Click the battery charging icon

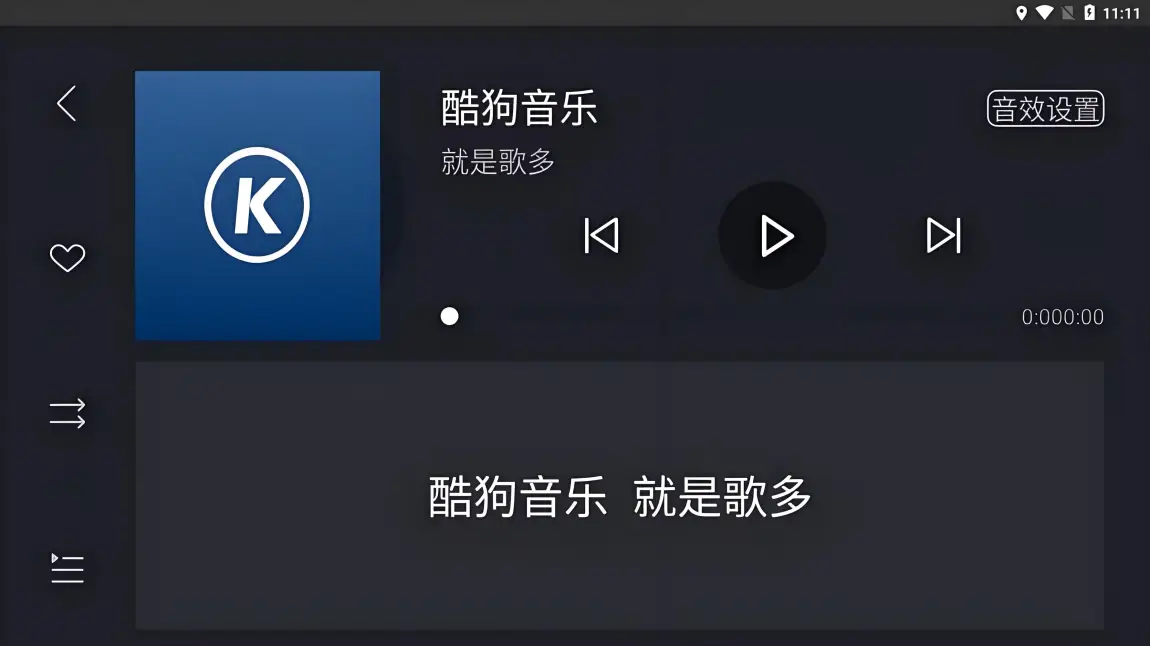click(x=1090, y=13)
